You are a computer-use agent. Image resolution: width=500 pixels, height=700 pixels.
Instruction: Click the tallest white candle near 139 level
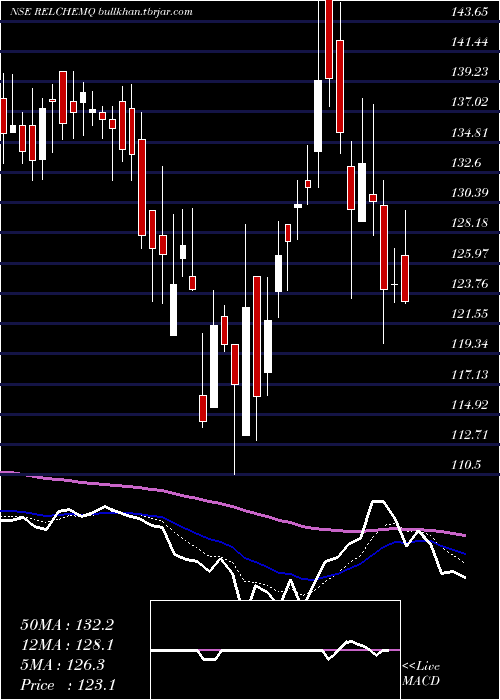point(318,116)
